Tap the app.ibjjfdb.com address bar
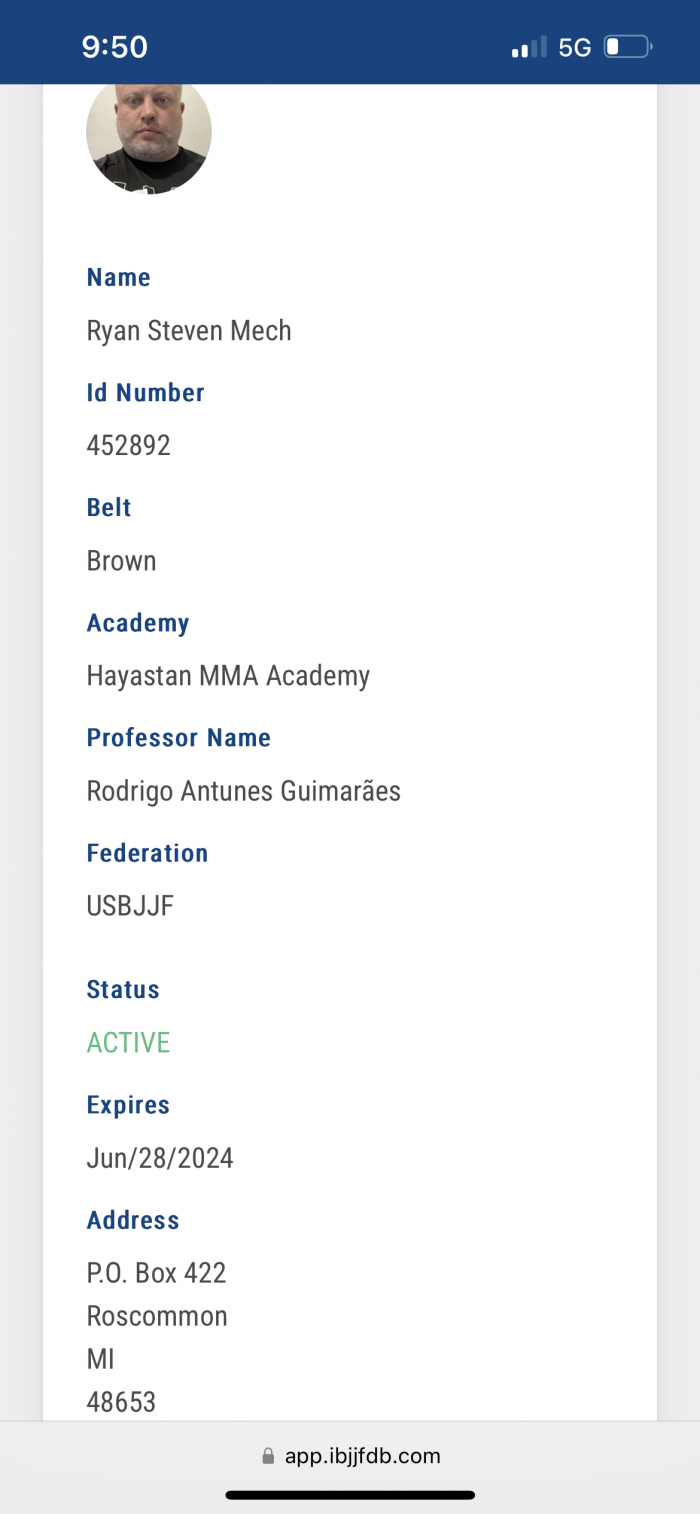The width and height of the screenshot is (700, 1514). (x=361, y=1456)
